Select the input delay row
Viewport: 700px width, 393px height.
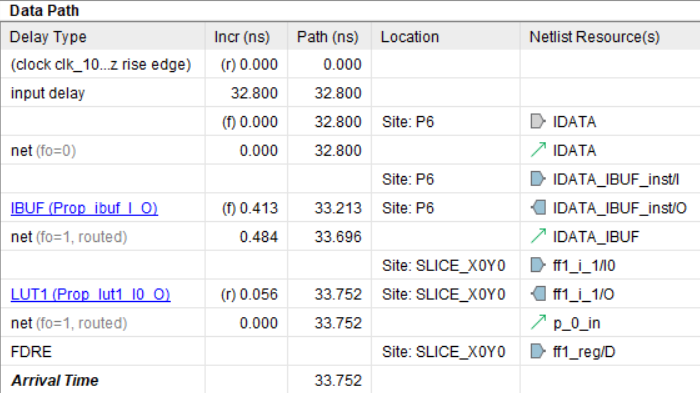tap(350, 93)
